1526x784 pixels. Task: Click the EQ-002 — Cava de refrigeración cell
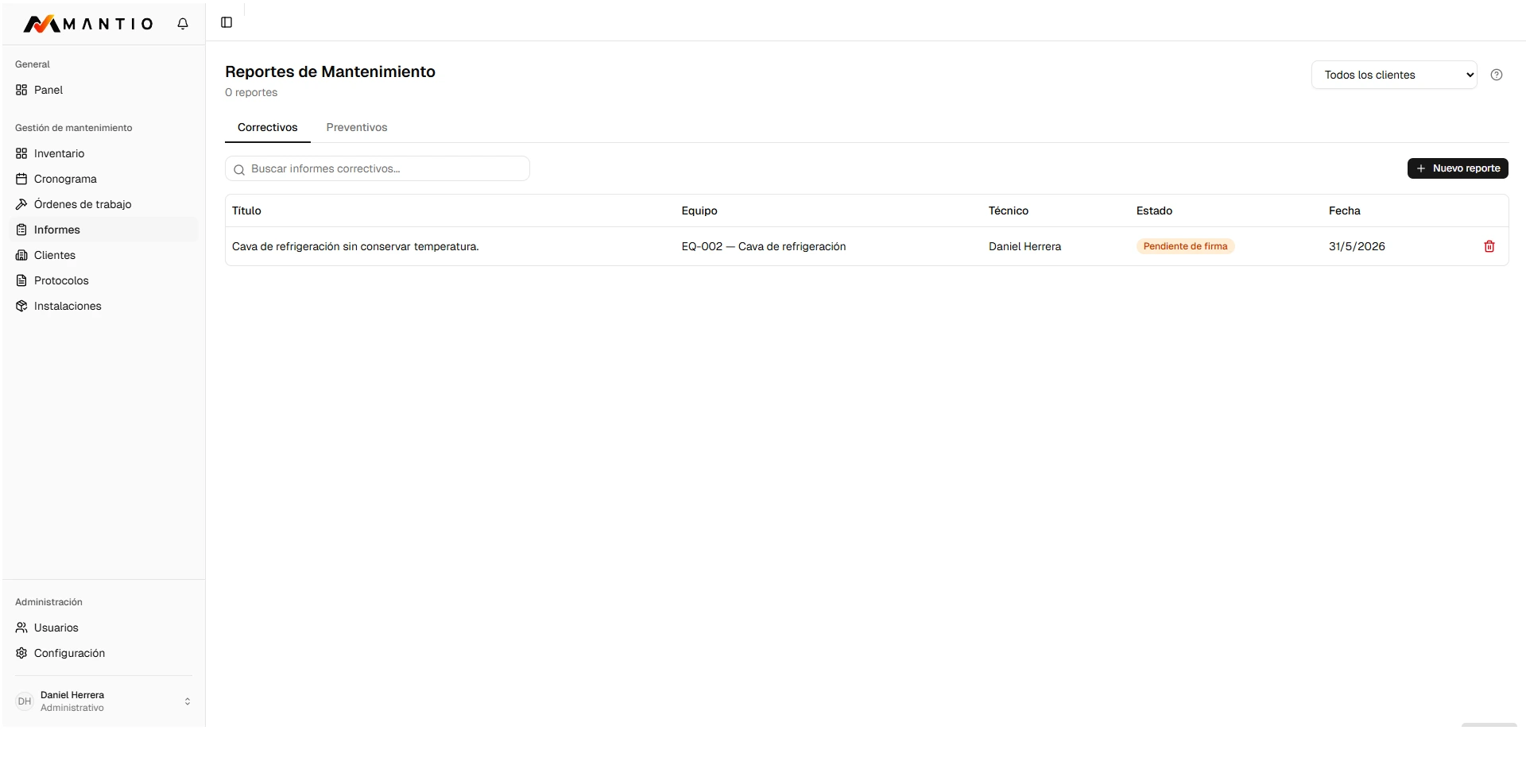[764, 246]
